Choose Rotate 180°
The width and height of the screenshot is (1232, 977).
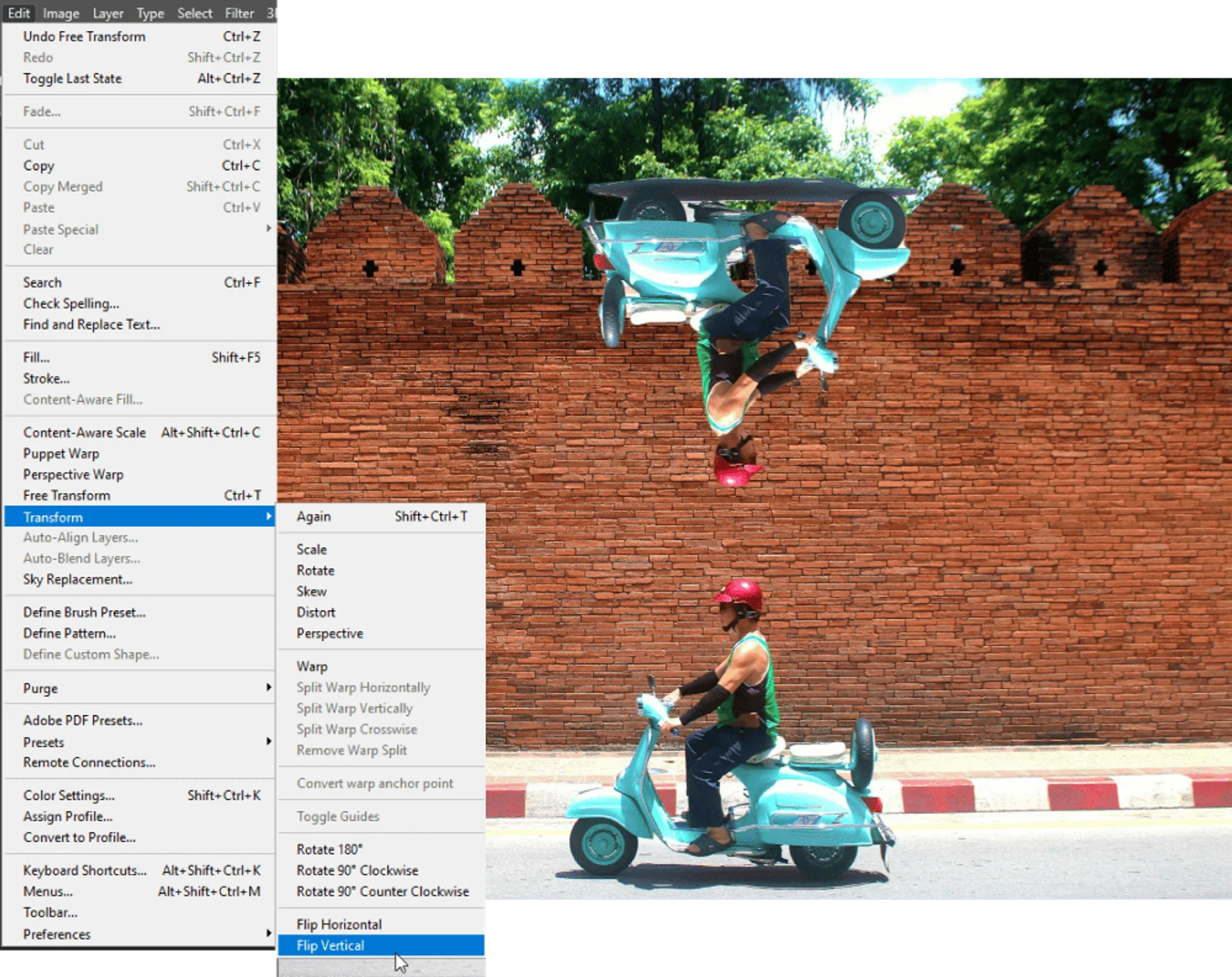tap(329, 849)
